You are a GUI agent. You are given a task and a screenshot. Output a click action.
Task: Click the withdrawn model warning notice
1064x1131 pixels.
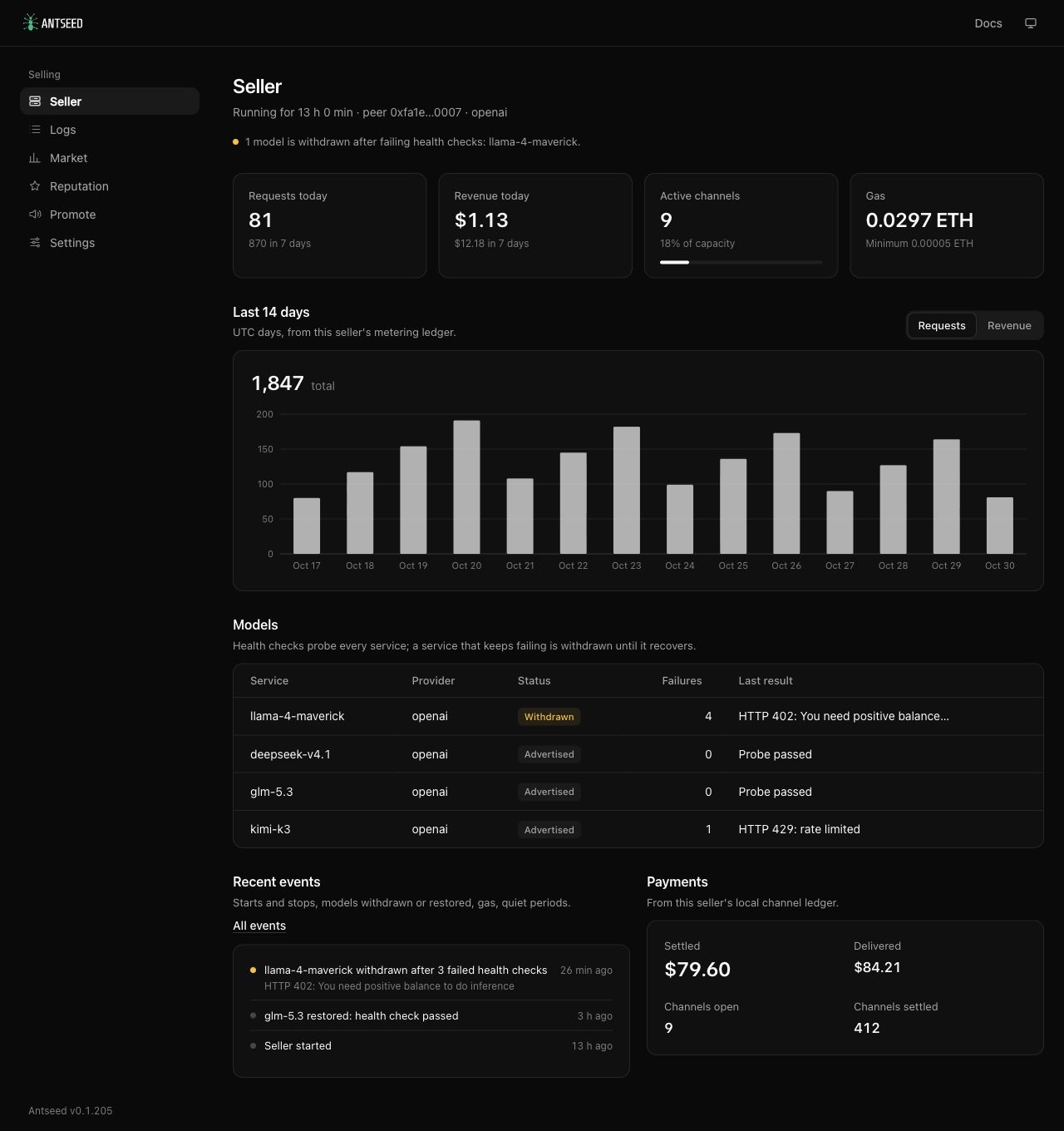click(x=406, y=142)
